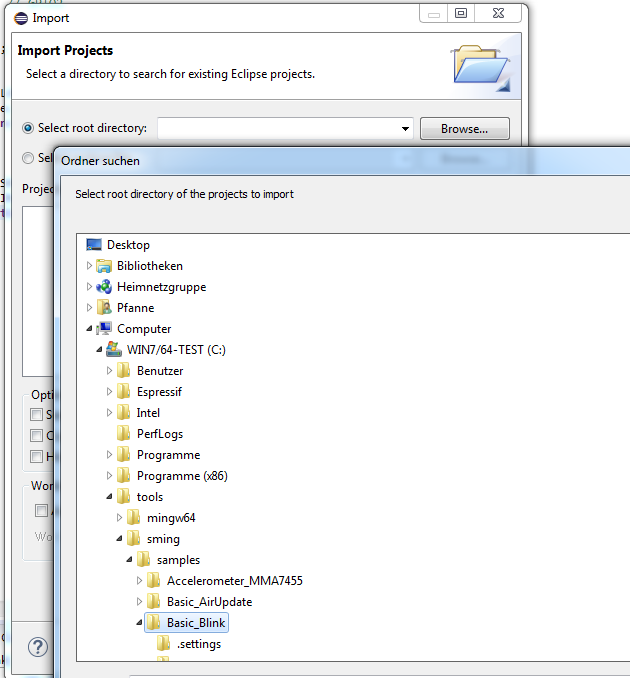Click the mingw64 folder icon
Image resolution: width=630 pixels, height=678 pixels.
[134, 518]
